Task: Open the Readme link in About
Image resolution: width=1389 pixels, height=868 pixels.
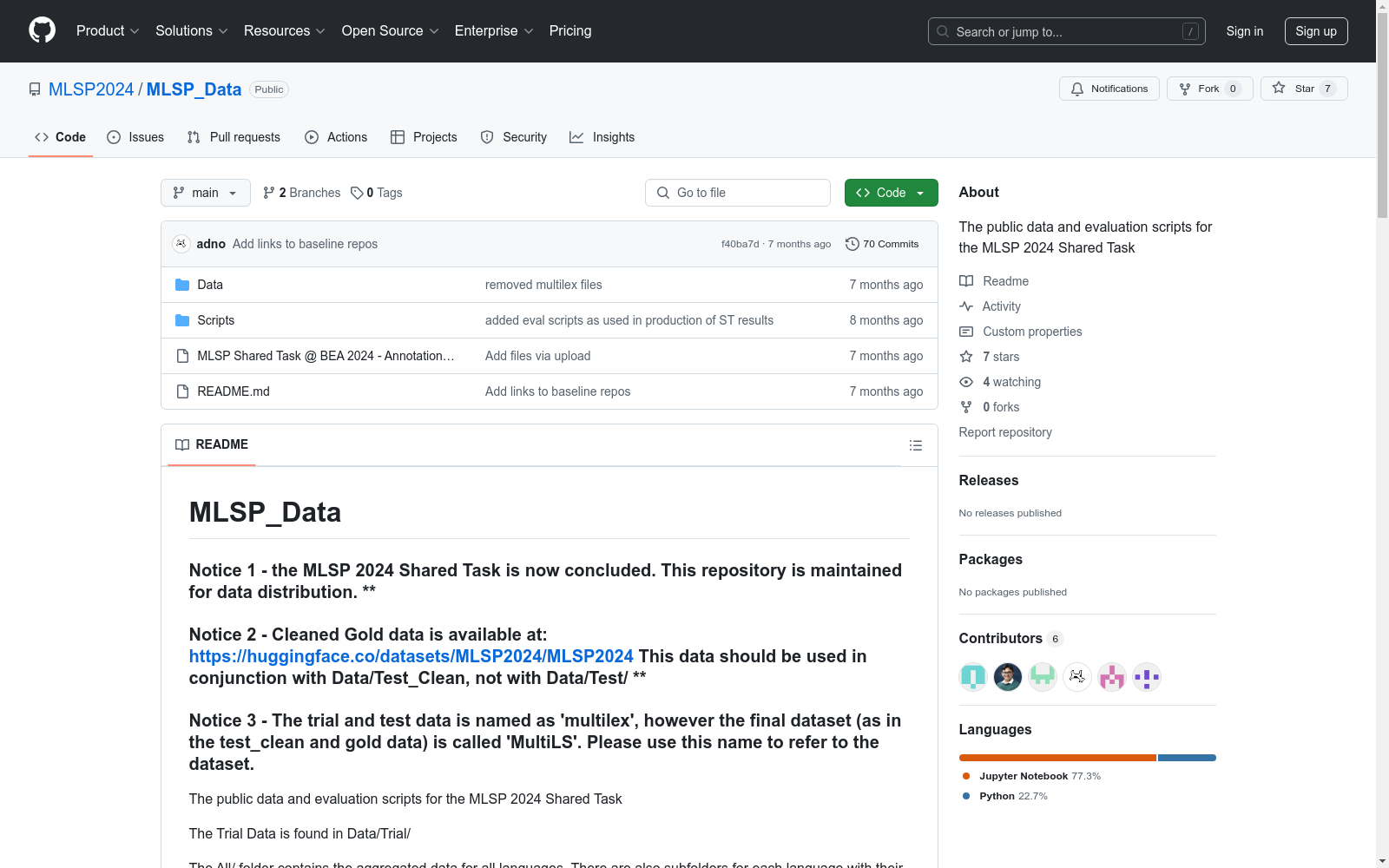Action: [x=1005, y=281]
